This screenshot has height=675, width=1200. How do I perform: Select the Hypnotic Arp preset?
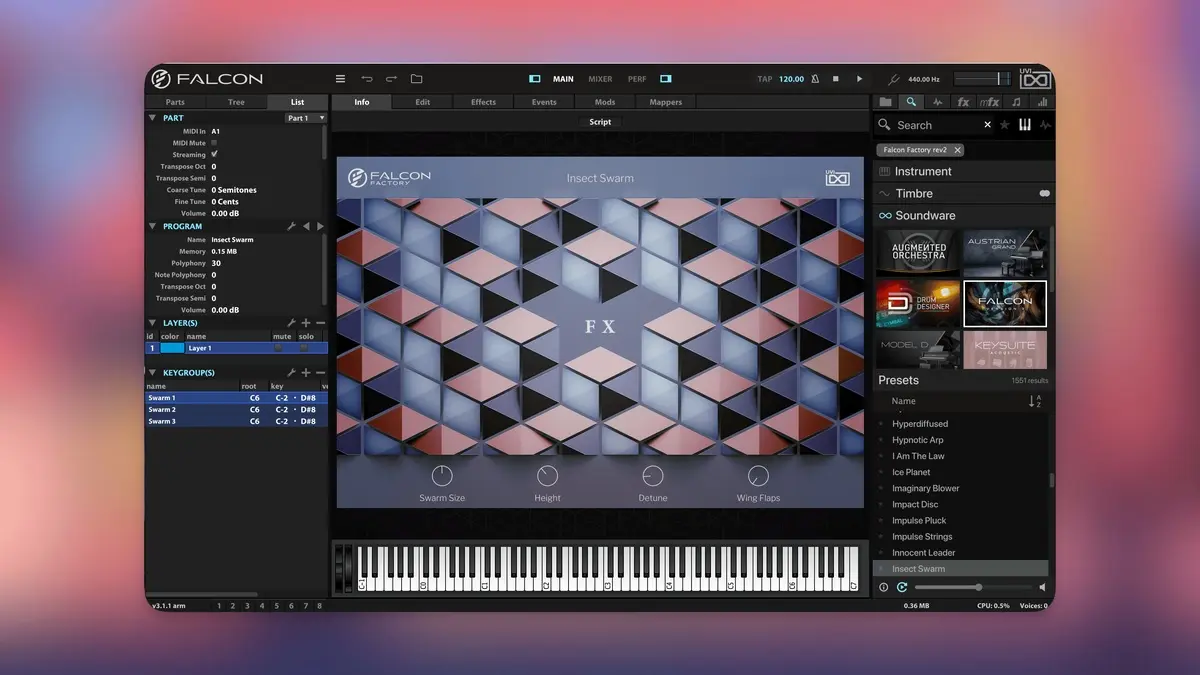click(917, 440)
